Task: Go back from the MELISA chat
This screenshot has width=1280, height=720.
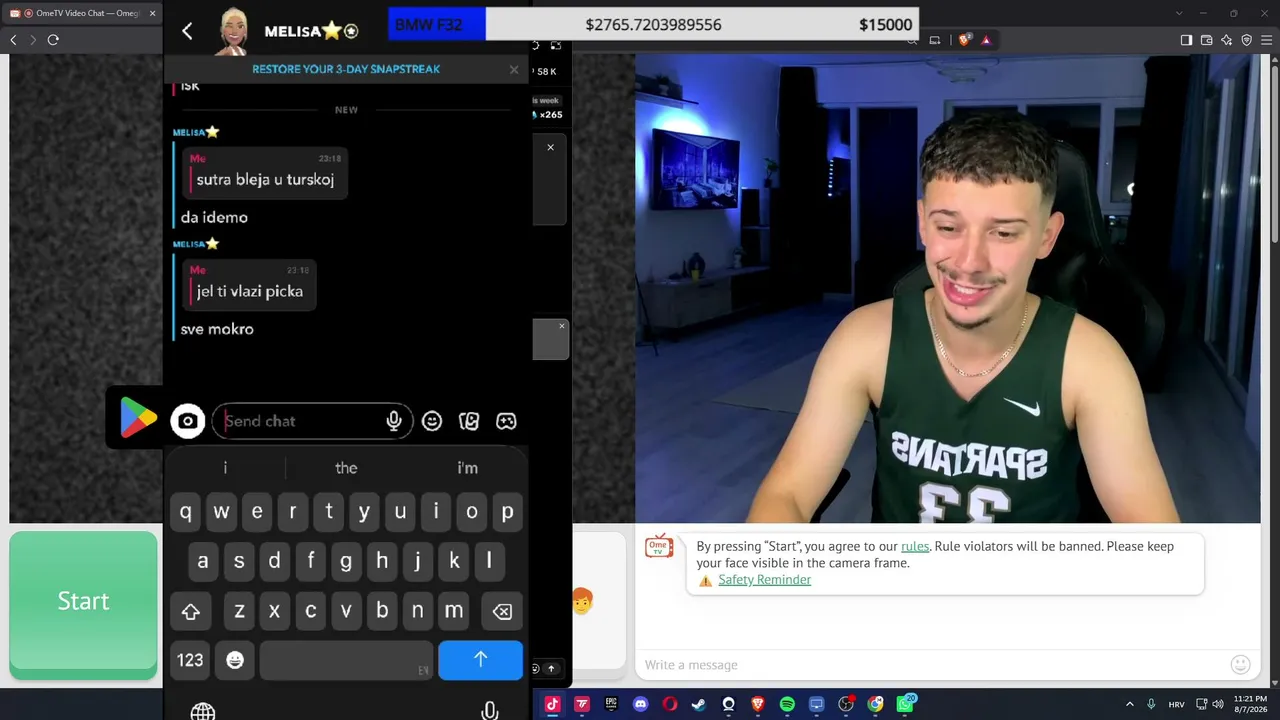Action: tap(187, 31)
